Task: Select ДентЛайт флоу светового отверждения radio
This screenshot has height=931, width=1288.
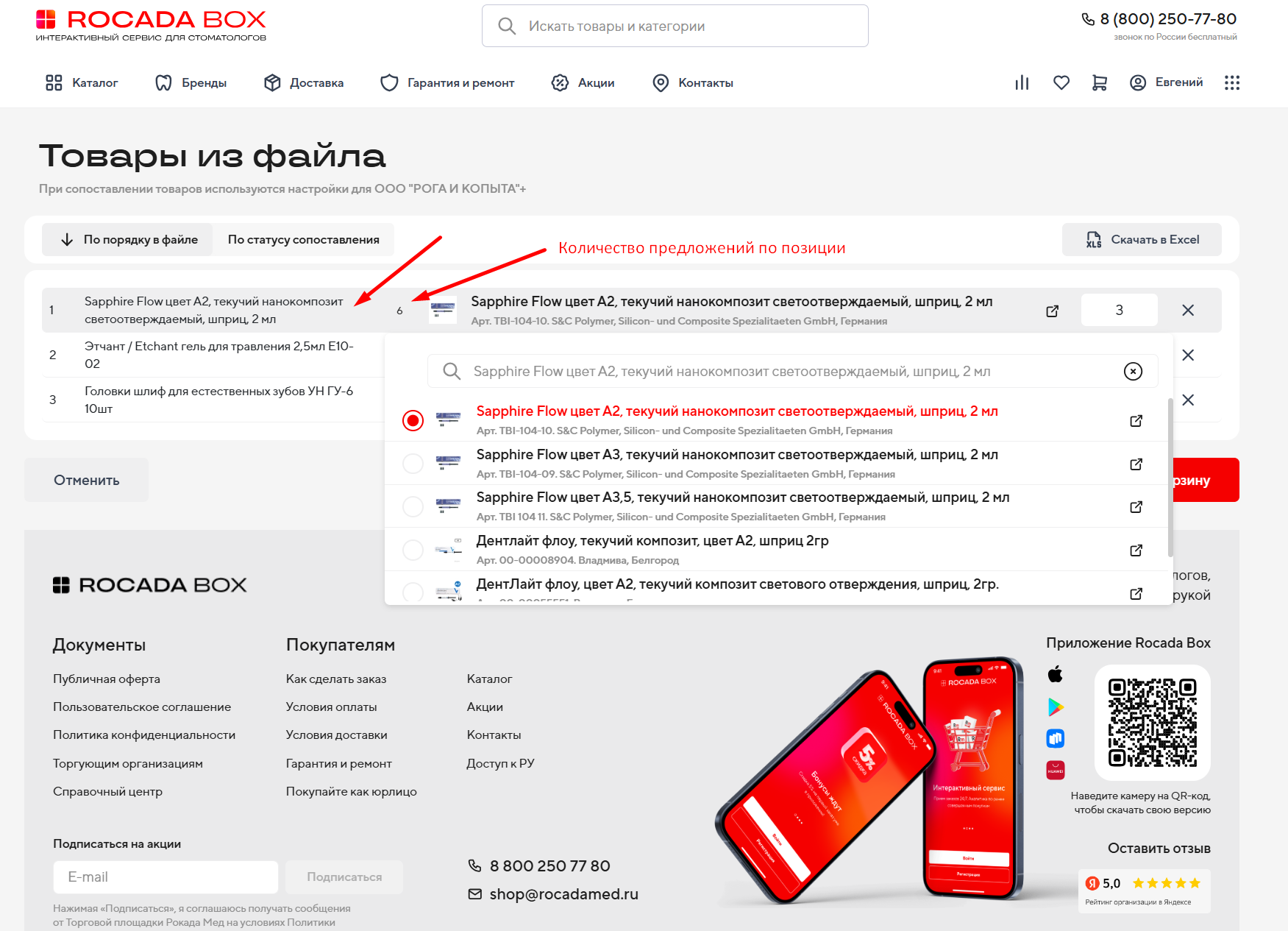Action: [x=413, y=592]
